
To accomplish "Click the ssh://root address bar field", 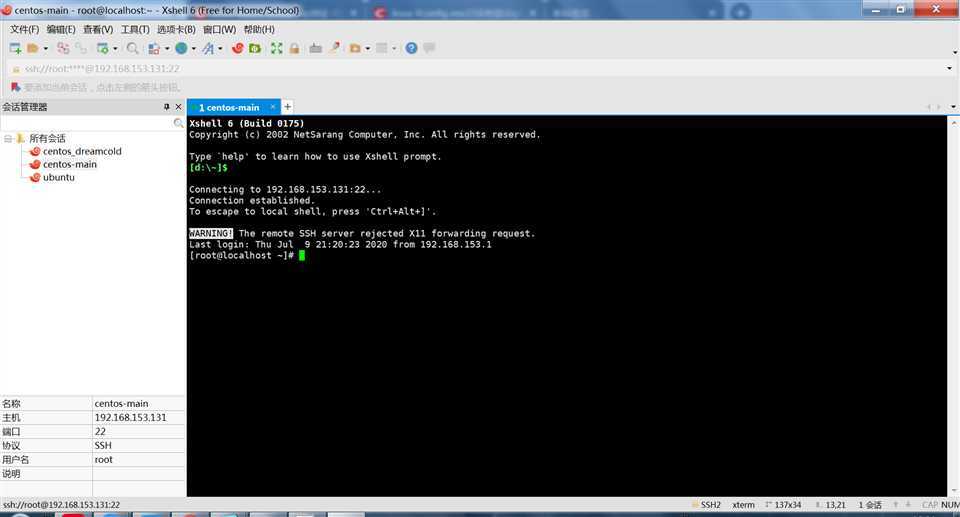I will [478, 69].
